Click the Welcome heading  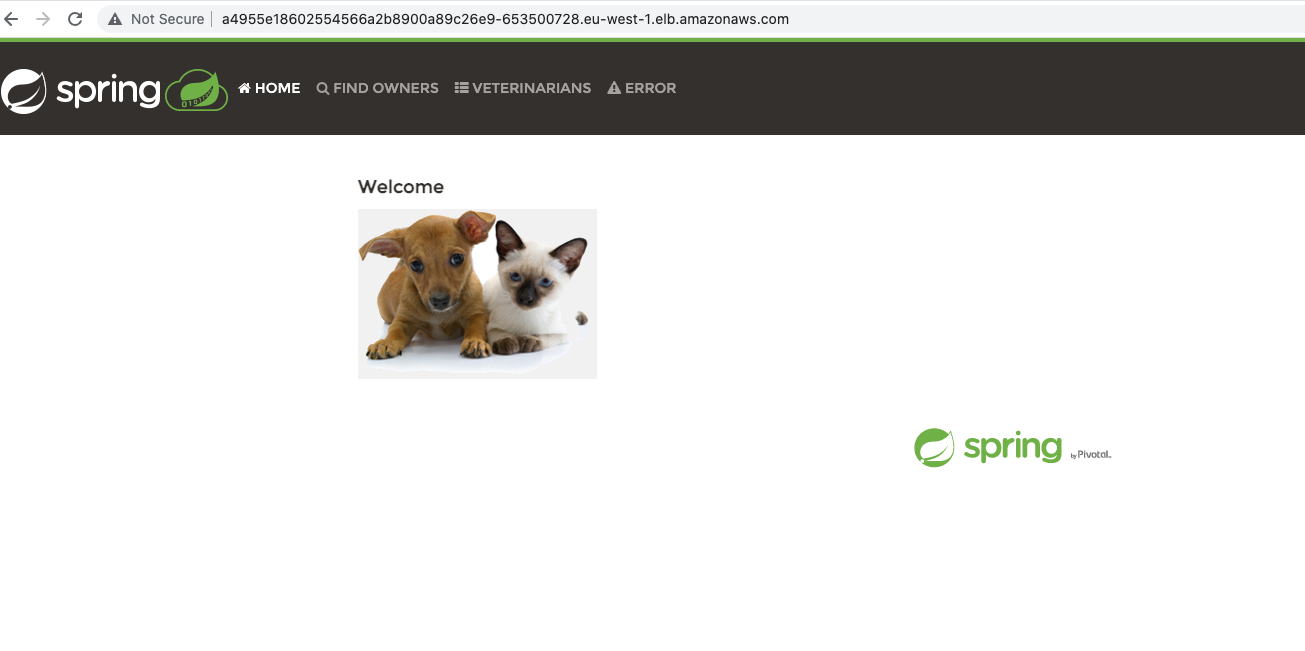pyautogui.click(x=401, y=187)
